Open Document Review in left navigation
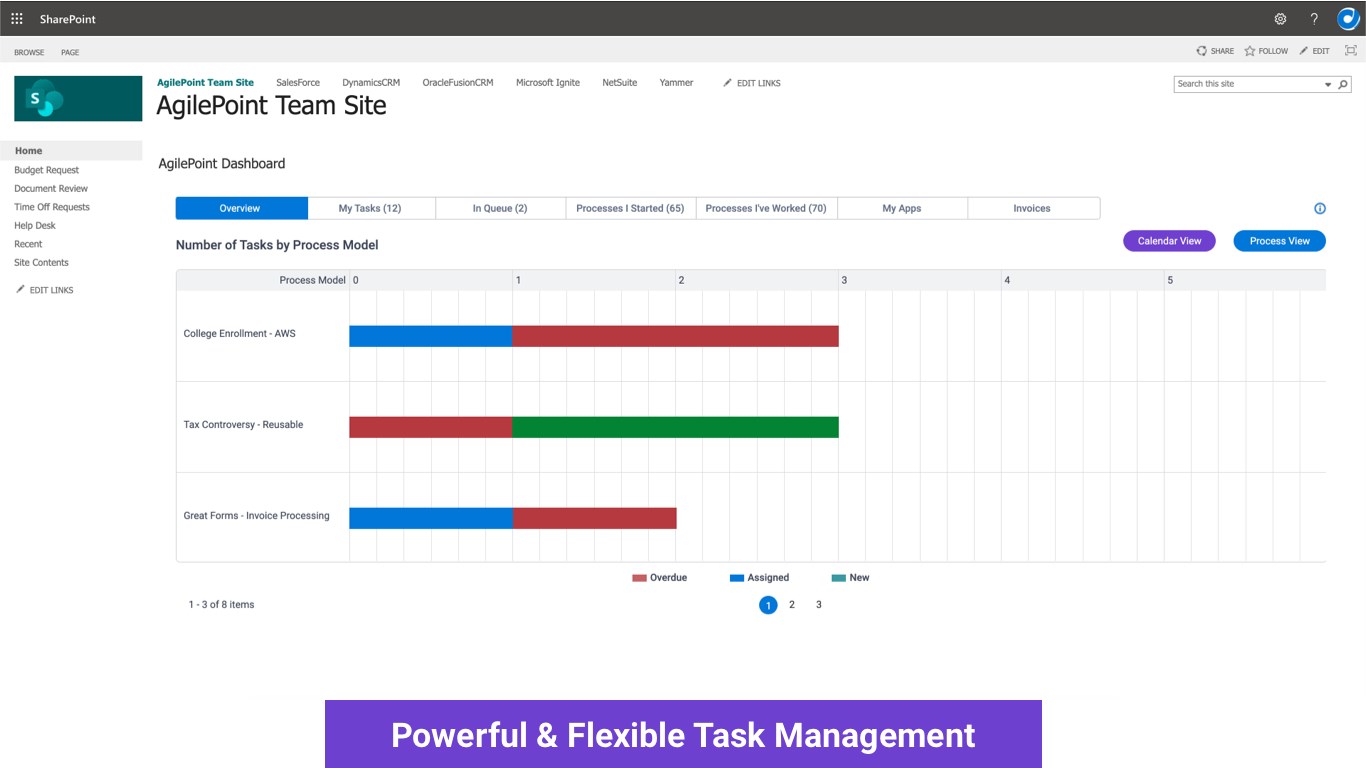1366x768 pixels. tap(51, 188)
